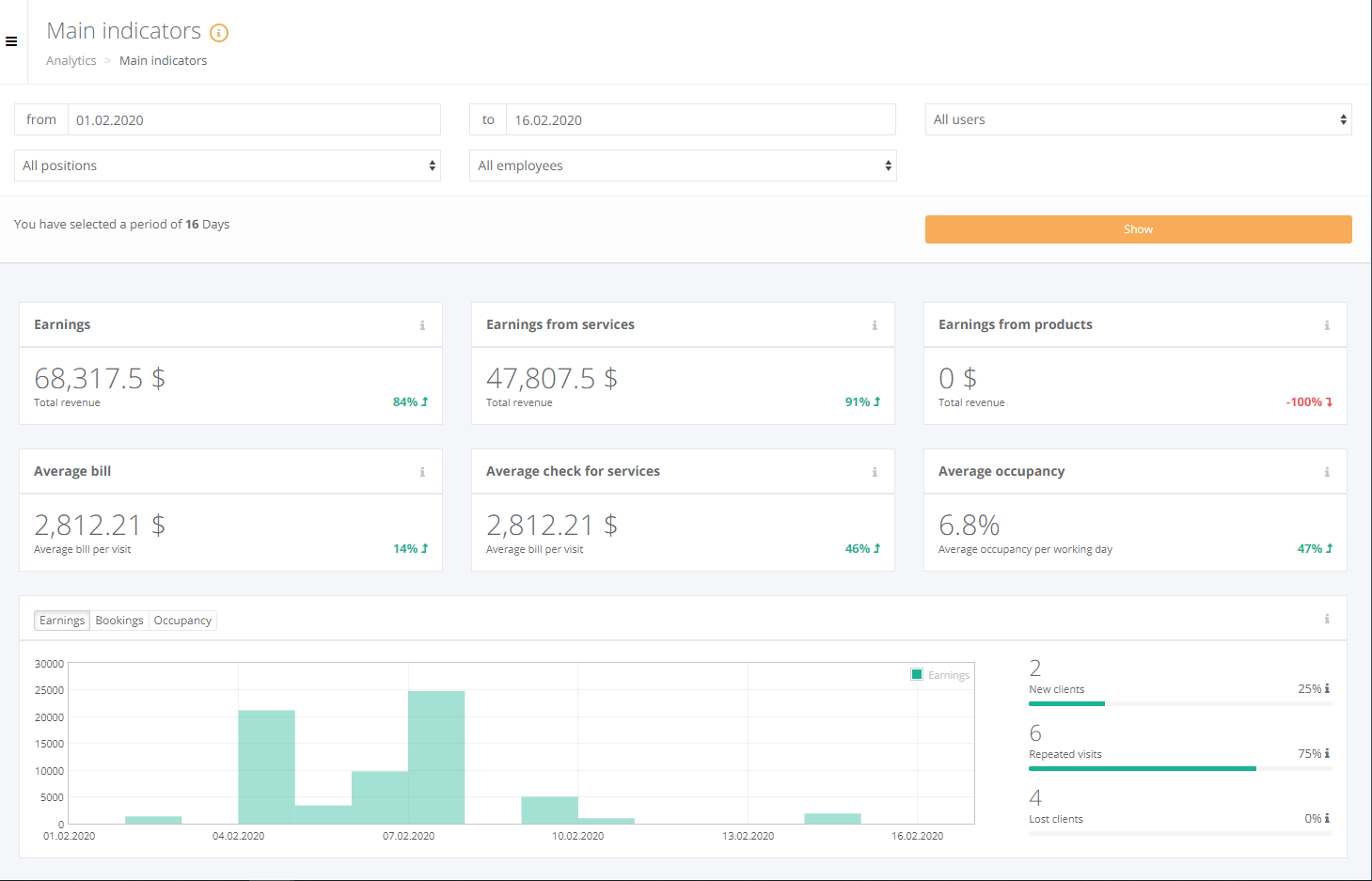Click the from date input field
The width and height of the screenshot is (1372, 881).
pos(254,120)
